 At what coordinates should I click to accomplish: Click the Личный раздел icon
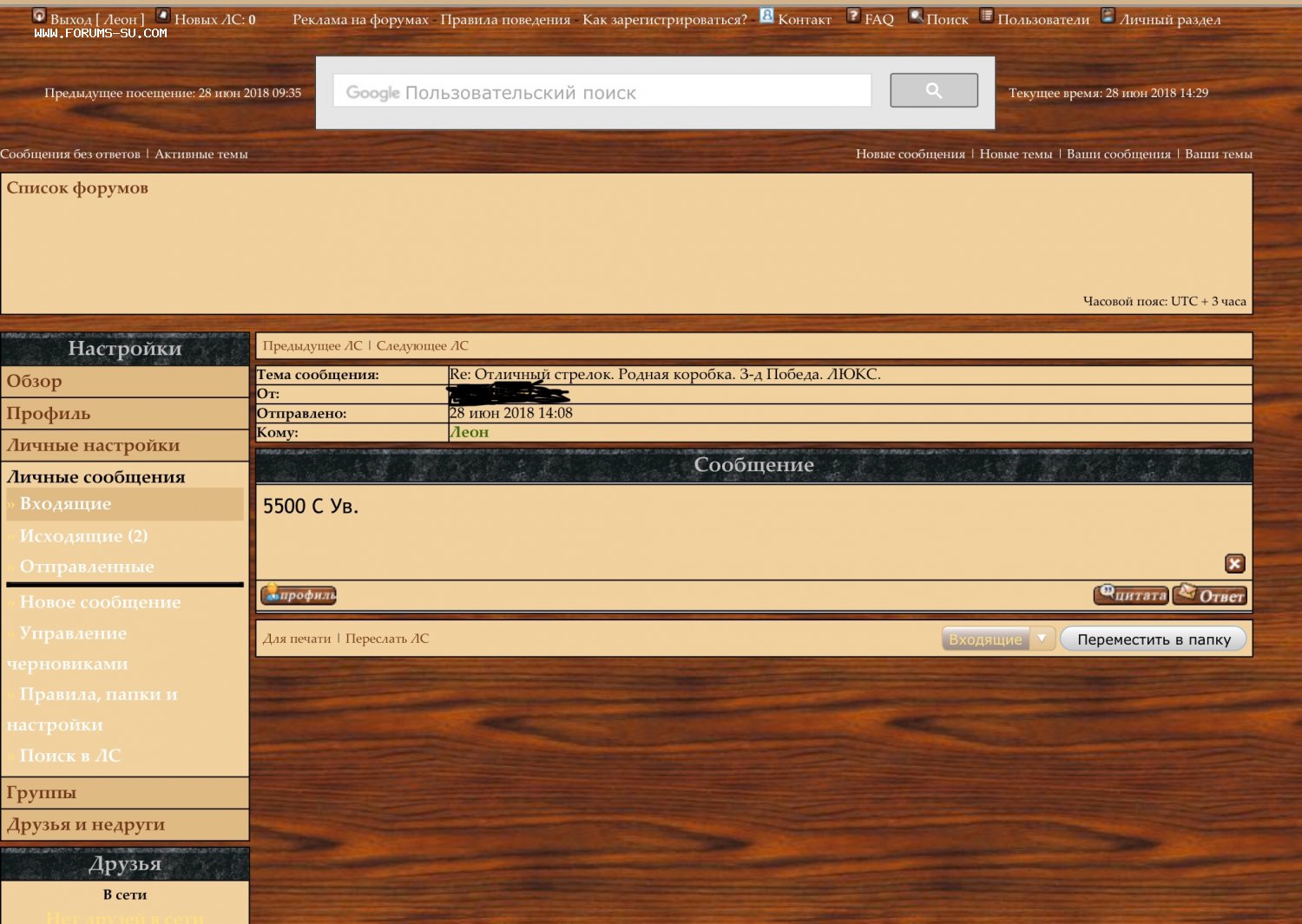click(1108, 16)
